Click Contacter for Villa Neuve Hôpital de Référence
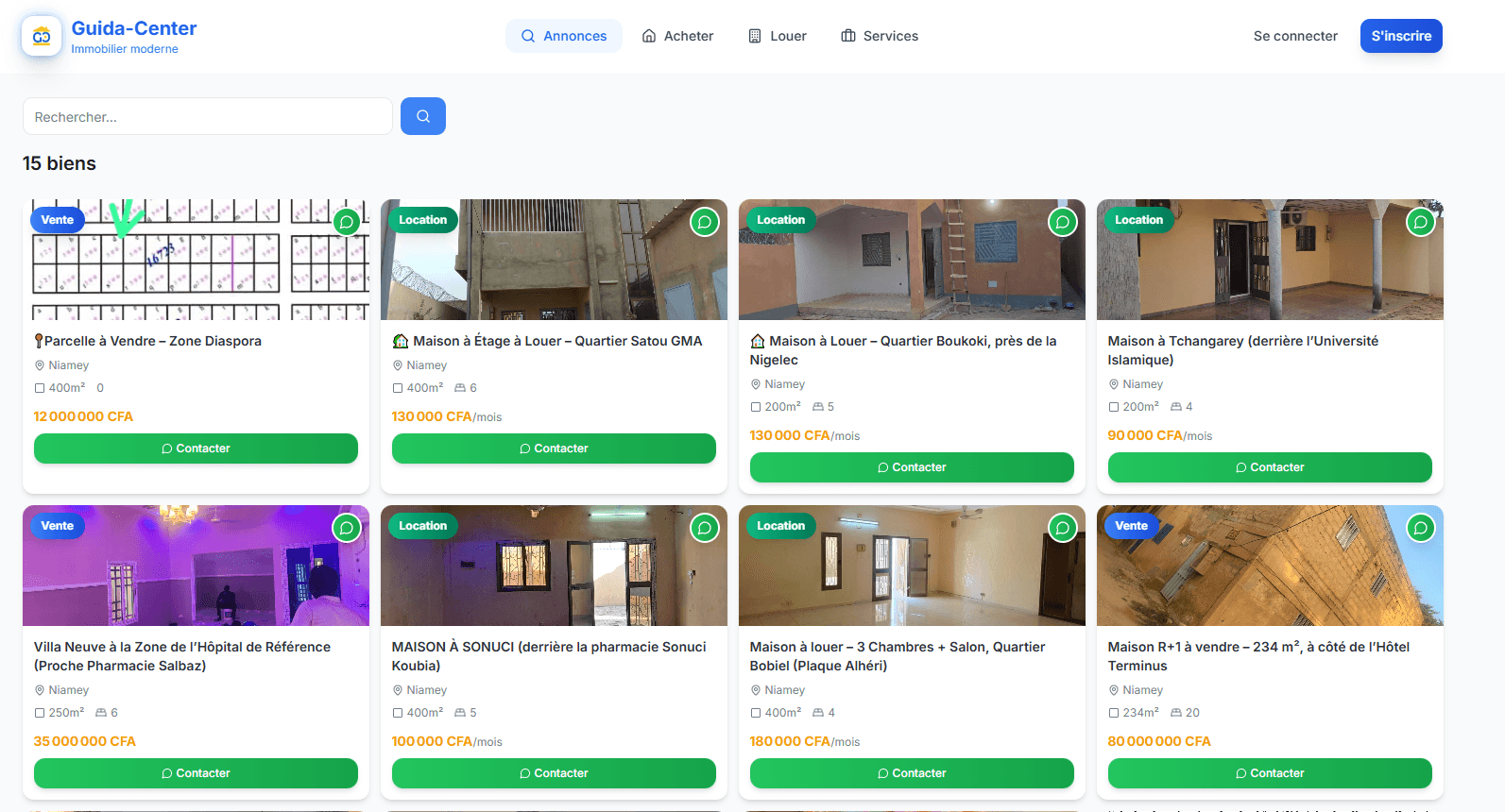The image size is (1505, 812). (x=196, y=773)
